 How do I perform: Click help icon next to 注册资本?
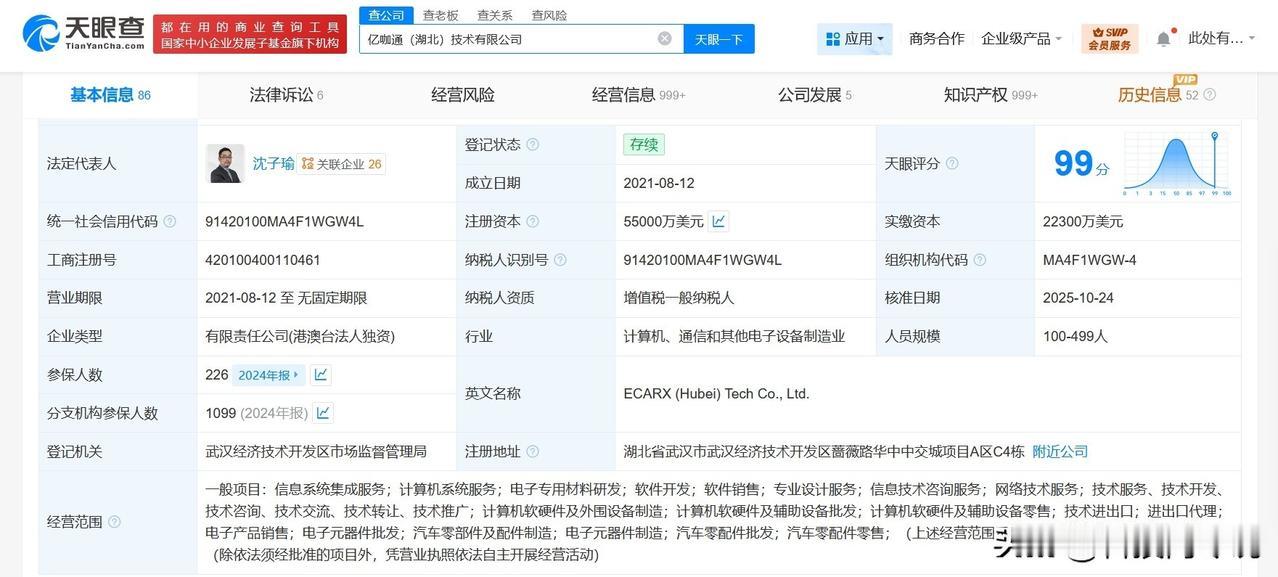click(x=533, y=222)
